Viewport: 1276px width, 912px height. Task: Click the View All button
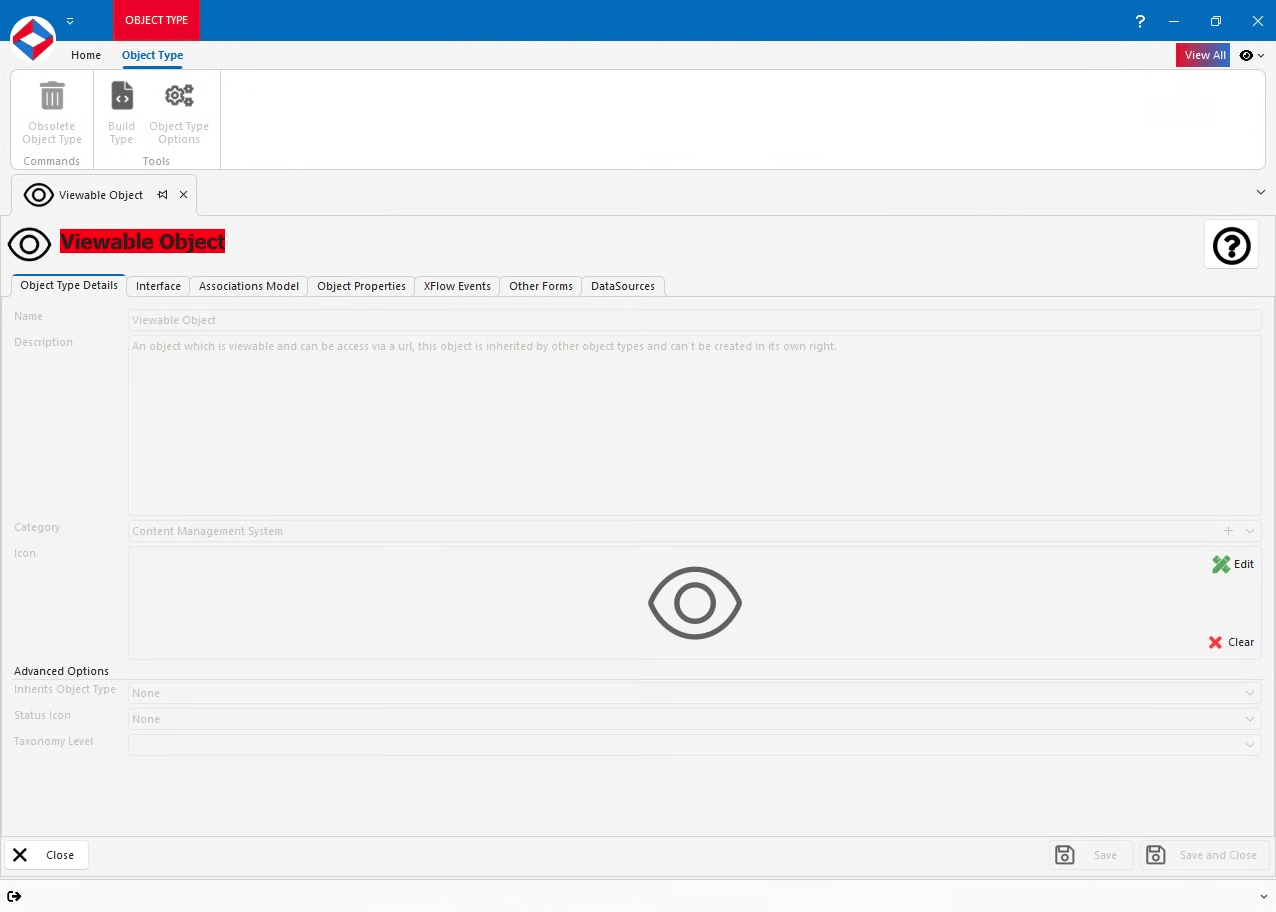1203,55
